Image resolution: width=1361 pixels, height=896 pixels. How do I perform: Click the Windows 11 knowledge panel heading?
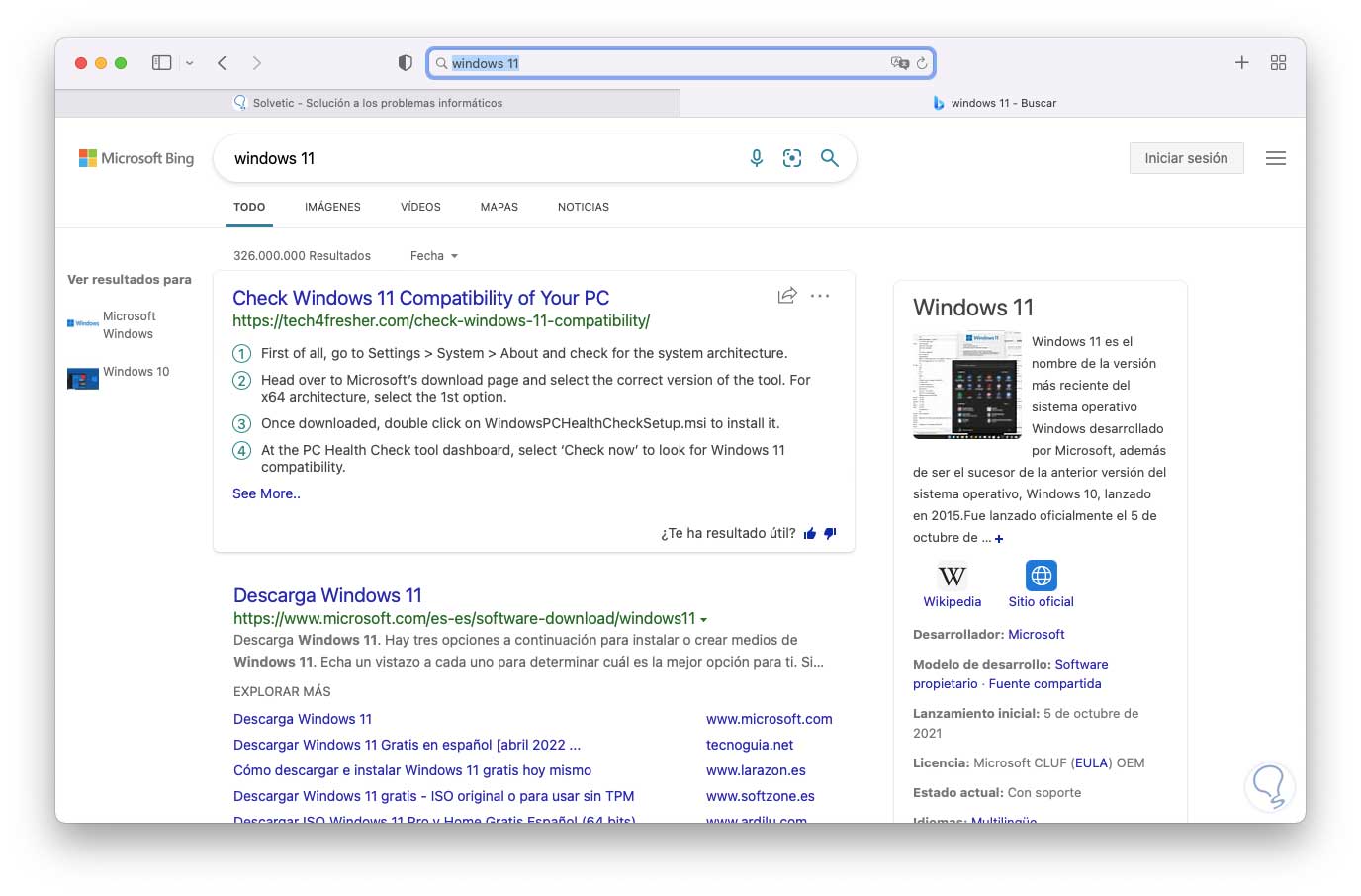coord(973,308)
